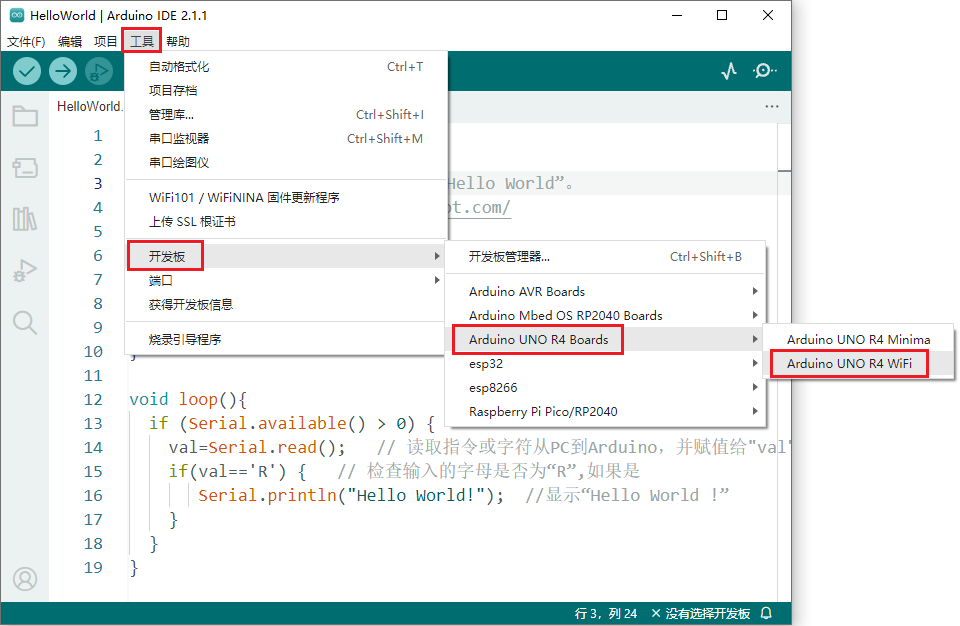Switch to the HelloWorld editor tab
Screen dimensions: 960x626
(x=89, y=107)
